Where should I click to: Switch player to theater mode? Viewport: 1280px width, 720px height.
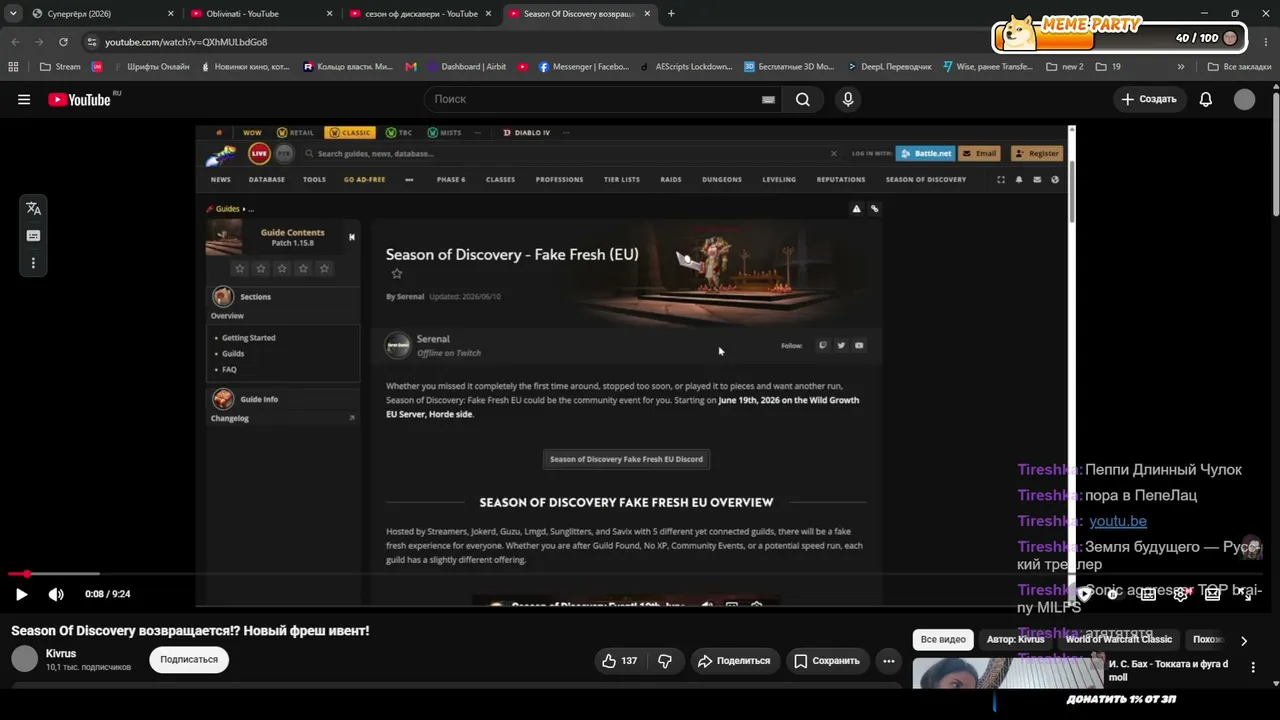coord(1213,594)
